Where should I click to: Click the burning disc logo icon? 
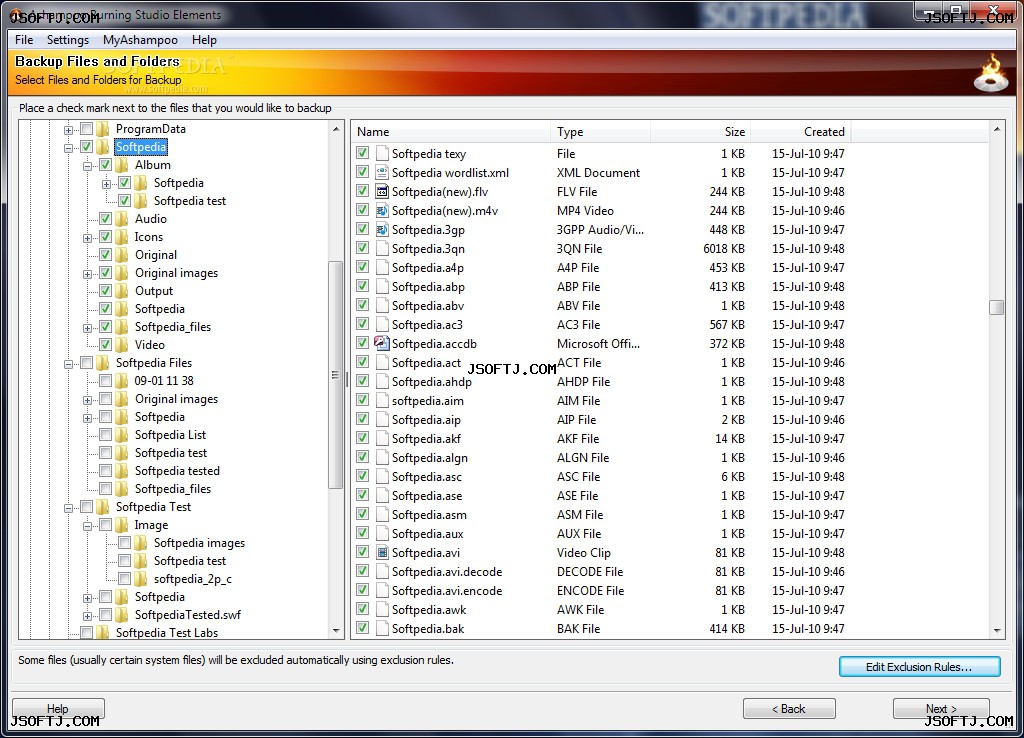[991, 73]
